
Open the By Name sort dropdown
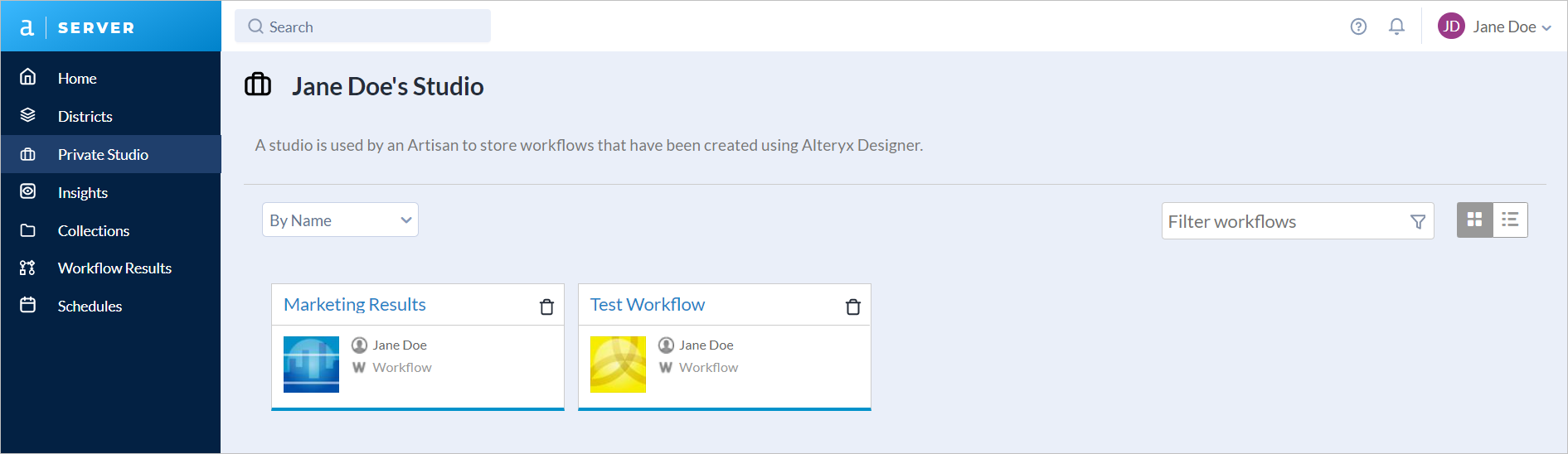(x=340, y=220)
